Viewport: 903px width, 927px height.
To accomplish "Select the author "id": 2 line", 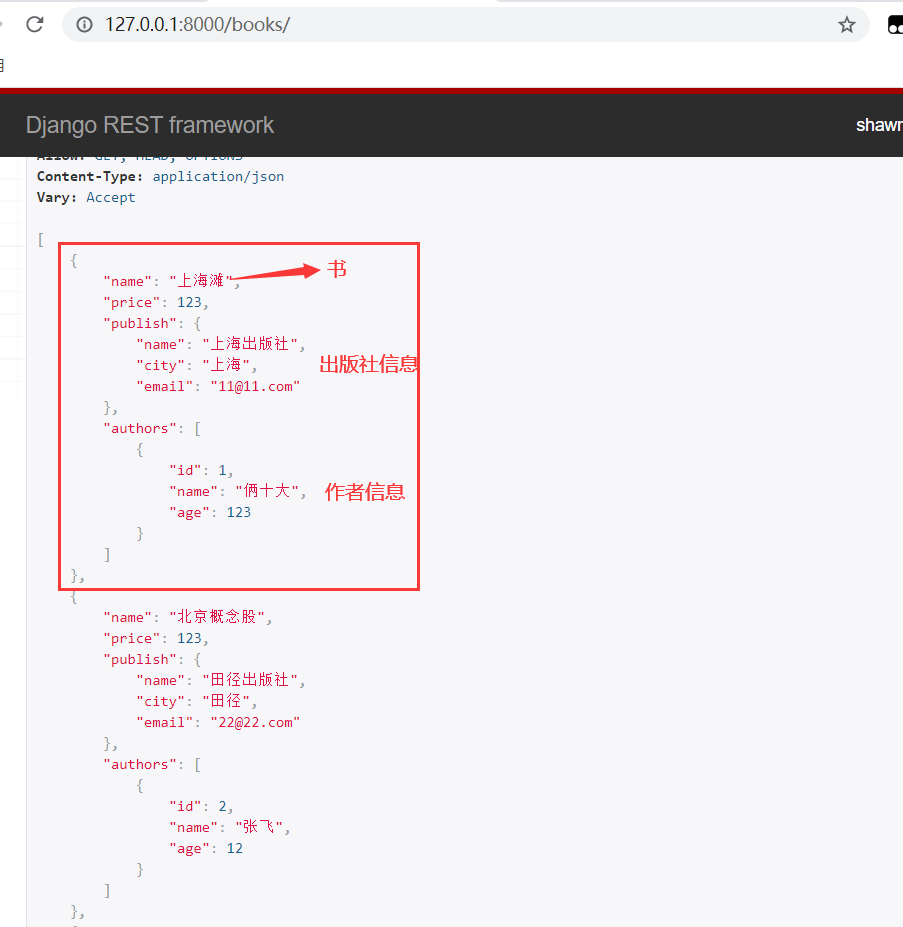I will pyautogui.click(x=201, y=806).
